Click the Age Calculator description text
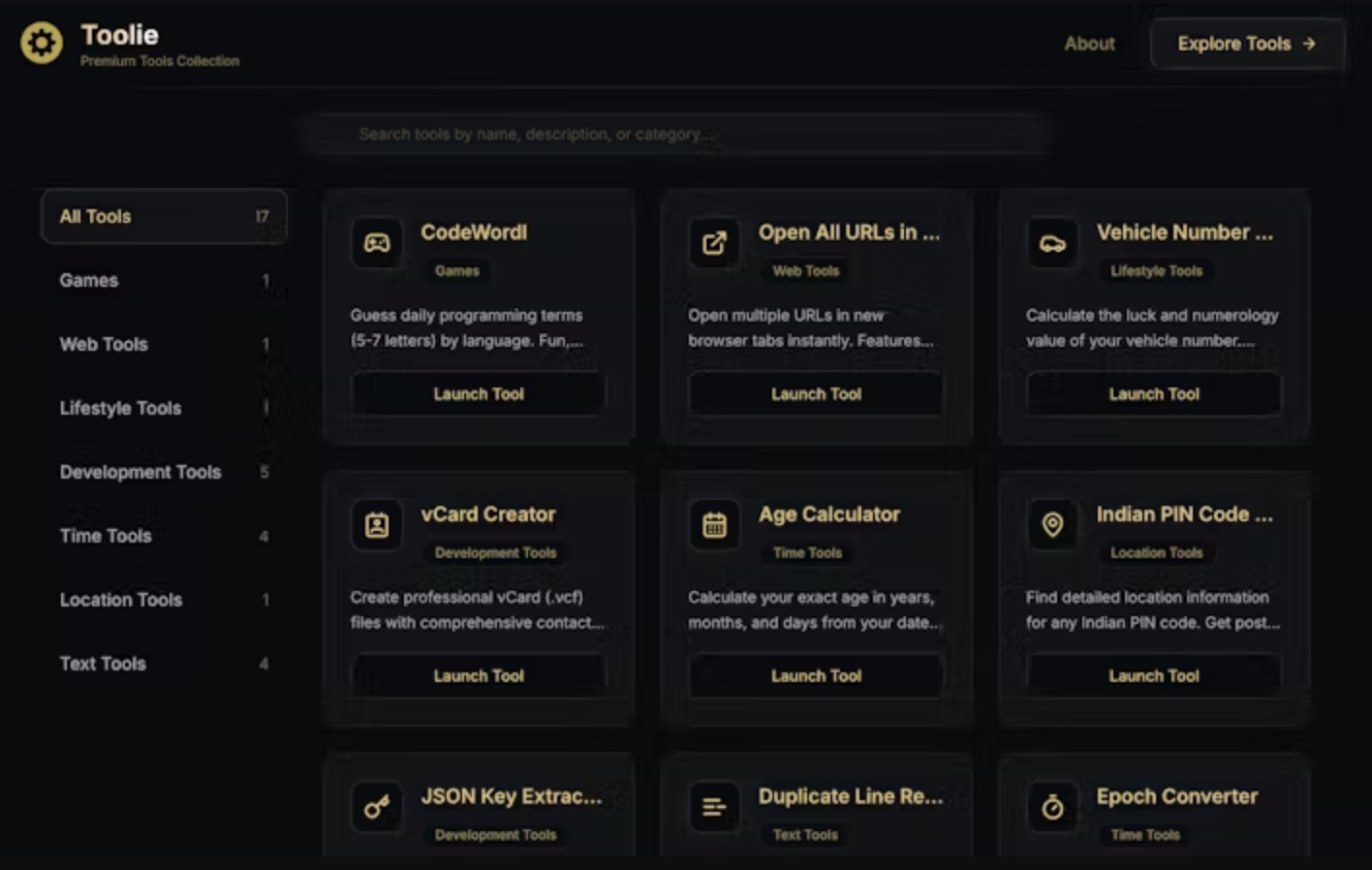Viewport: 1372px width, 870px height. 814,610
